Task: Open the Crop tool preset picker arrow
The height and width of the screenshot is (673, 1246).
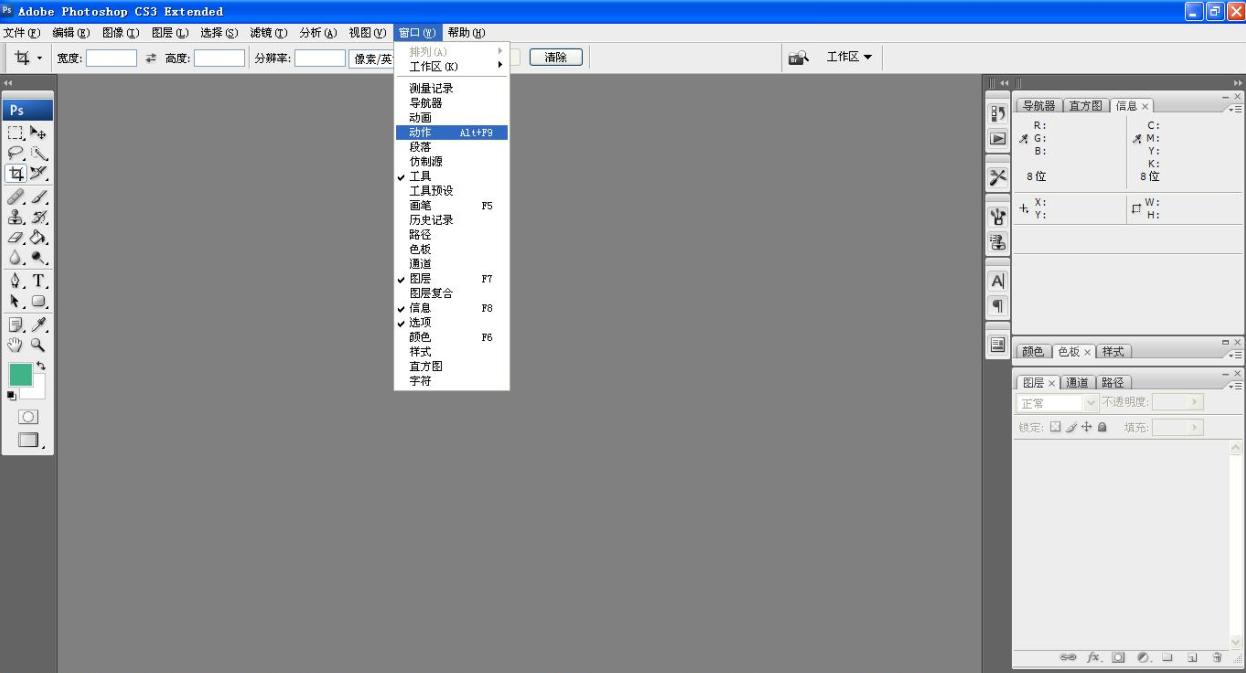Action: point(40,58)
